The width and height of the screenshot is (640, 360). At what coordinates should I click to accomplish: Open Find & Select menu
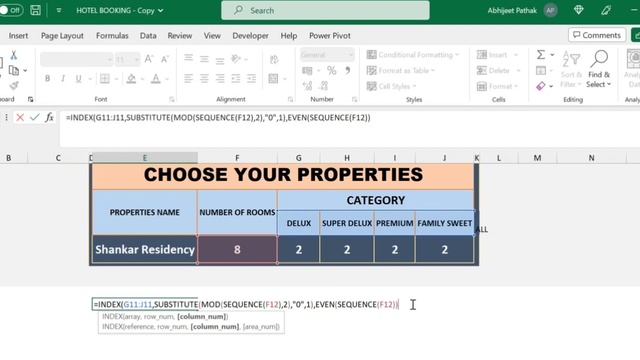[x=599, y=69]
